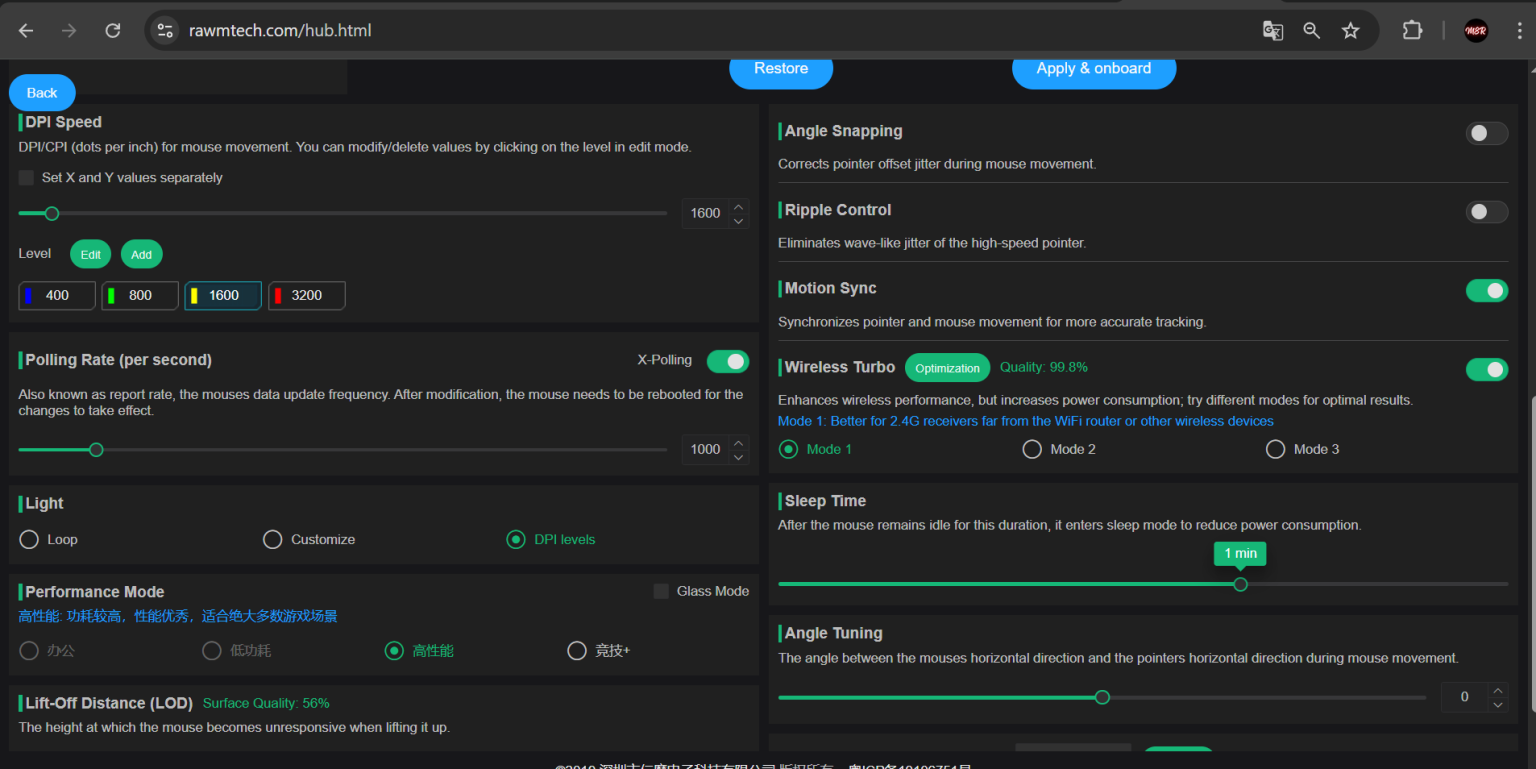
Task: Check Set X and Y values separately
Action: (27, 178)
